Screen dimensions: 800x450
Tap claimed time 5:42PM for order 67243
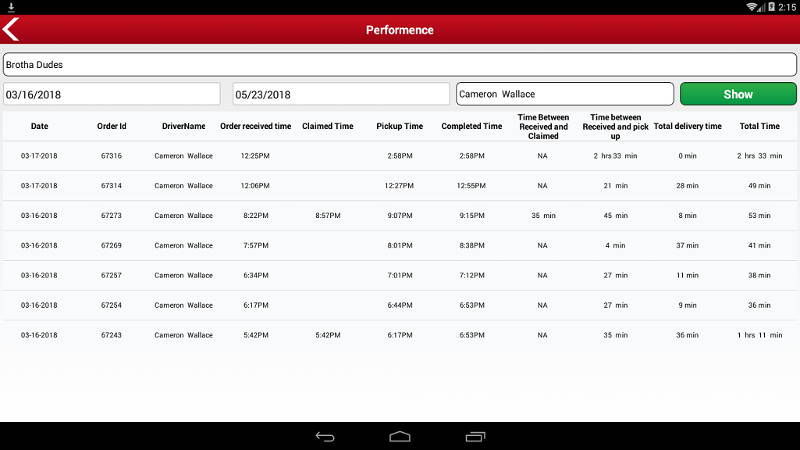[328, 335]
